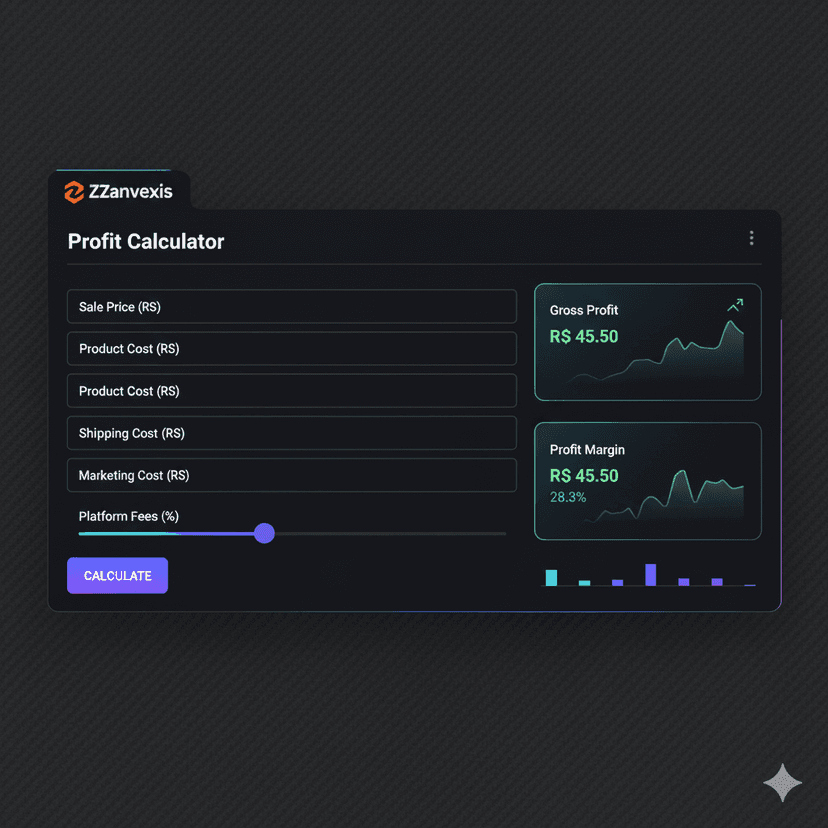Screen dimensions: 828x828
Task: Focus the Shipping Cost (R$) input
Action: click(x=291, y=433)
